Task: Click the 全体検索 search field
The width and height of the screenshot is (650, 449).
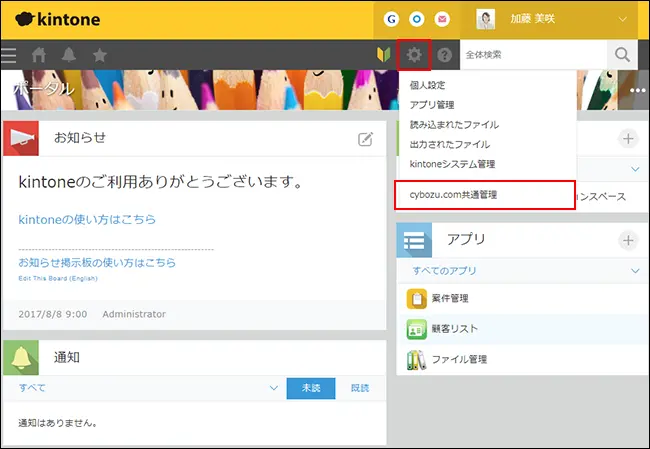Action: (532, 55)
